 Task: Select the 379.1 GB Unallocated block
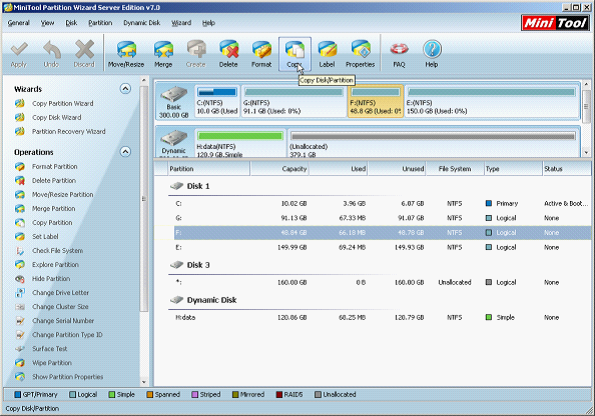click(433, 143)
